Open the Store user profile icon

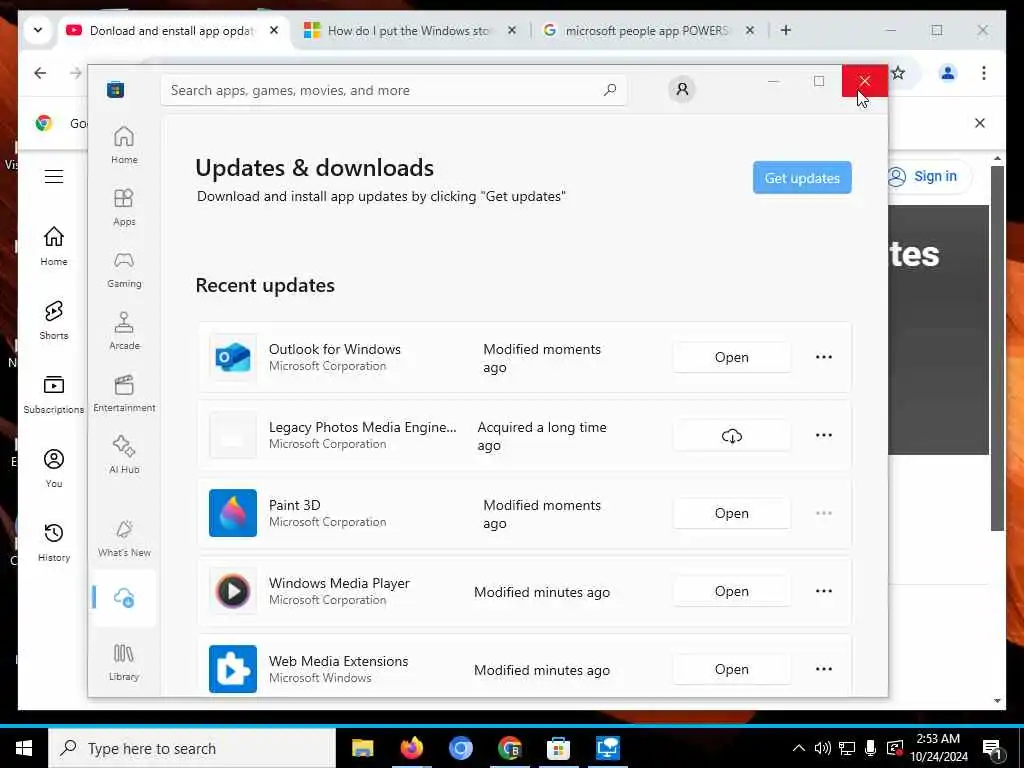point(682,89)
